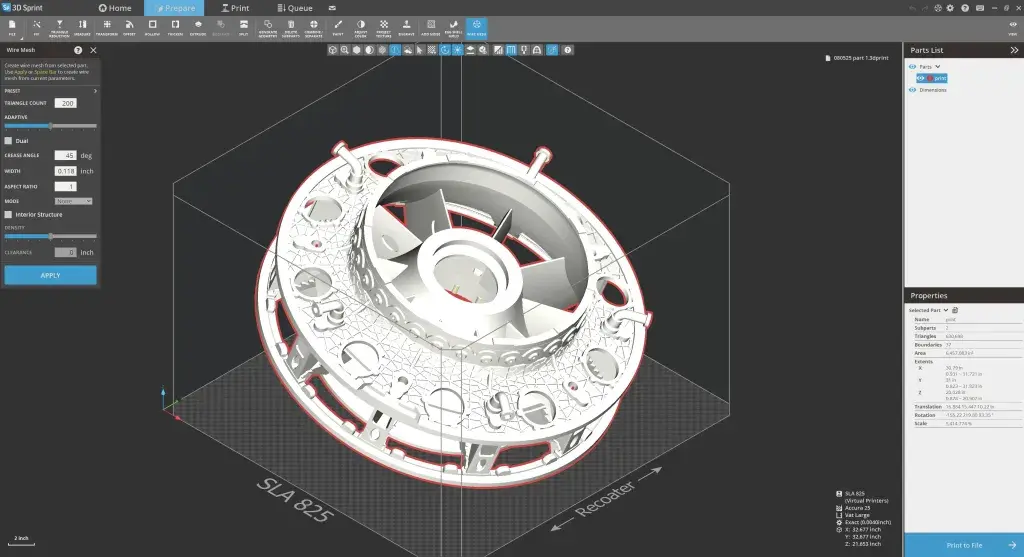The image size is (1024, 557).
Task: Click the viewport toolbar help icon
Action: 568,50
